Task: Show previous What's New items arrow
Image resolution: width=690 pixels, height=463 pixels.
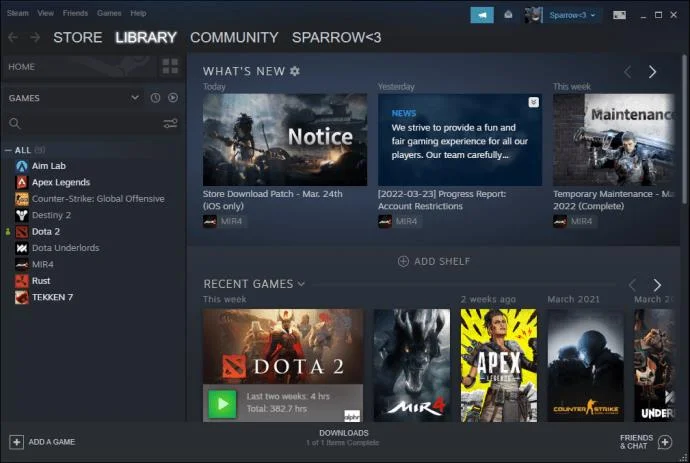Action: coord(628,72)
